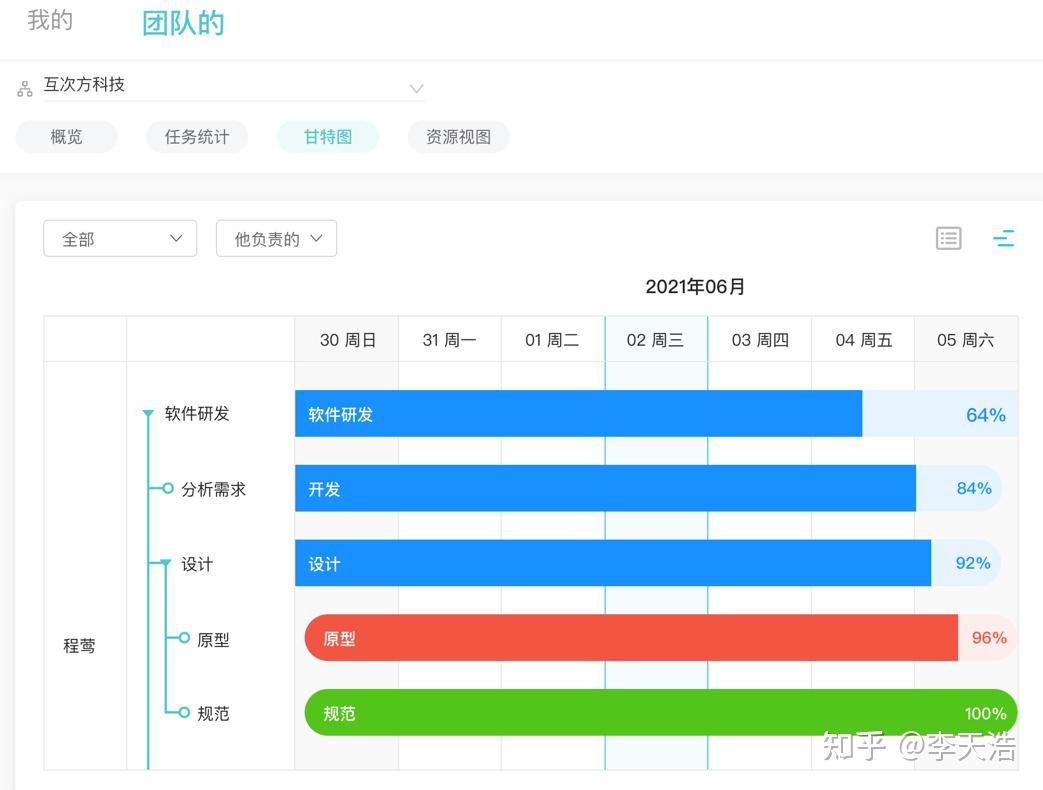The width and height of the screenshot is (1043, 790).
Task: Click the green 规范 task bar
Action: click(x=661, y=712)
